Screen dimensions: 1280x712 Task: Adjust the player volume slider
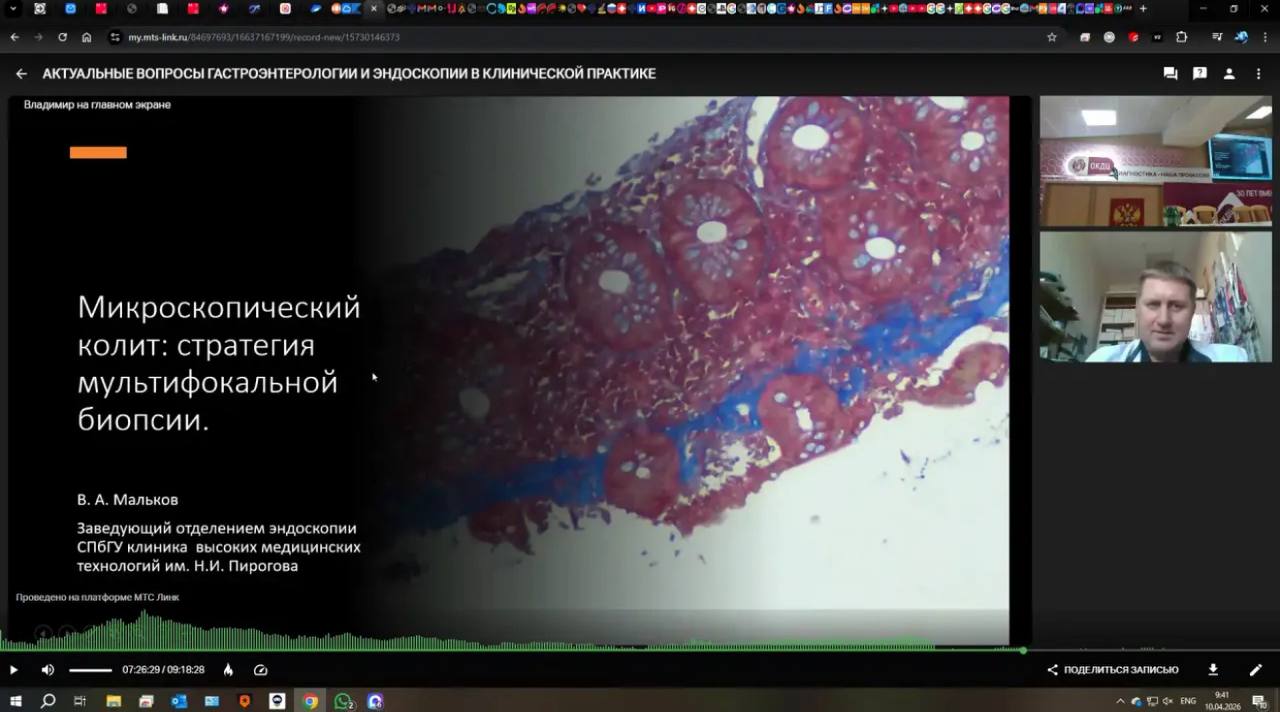(90, 670)
